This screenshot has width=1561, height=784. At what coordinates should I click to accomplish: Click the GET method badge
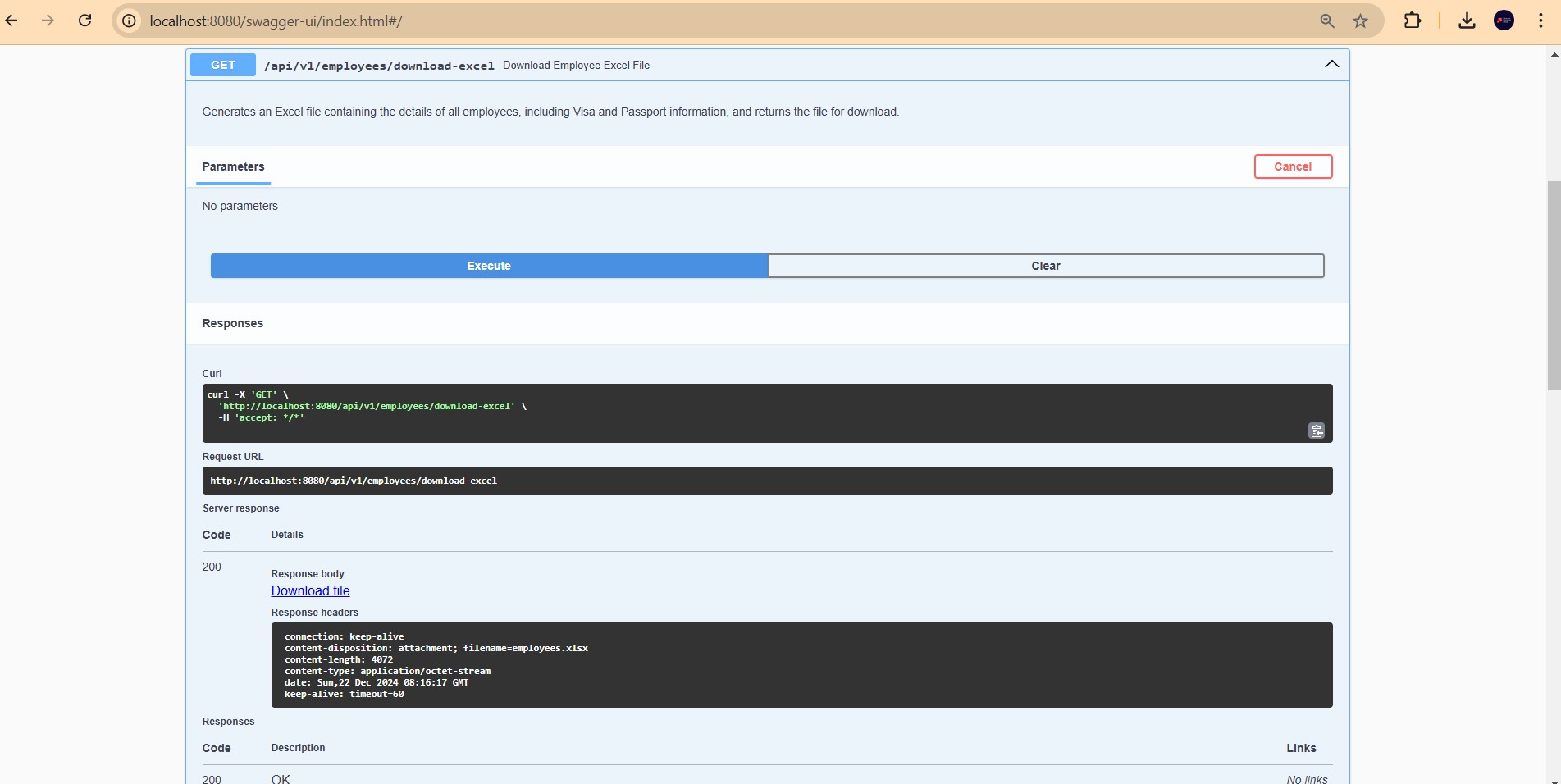point(223,65)
